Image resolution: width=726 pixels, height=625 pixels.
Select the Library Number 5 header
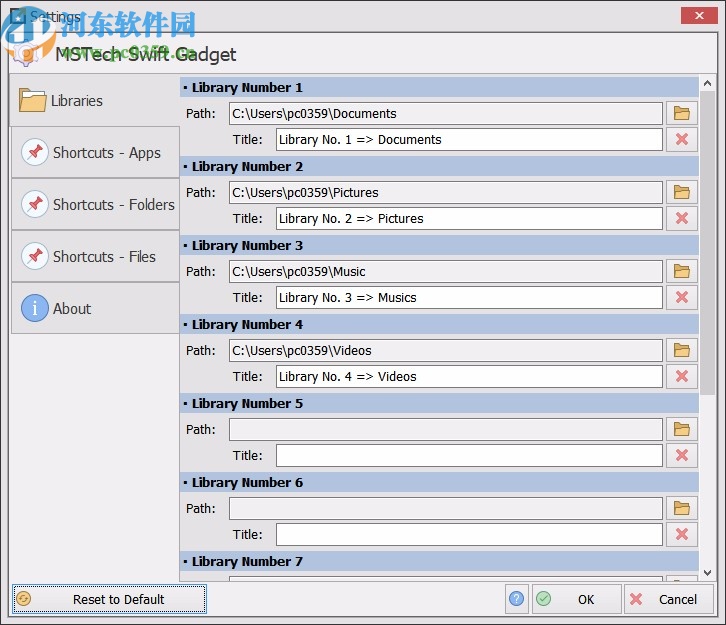point(439,403)
